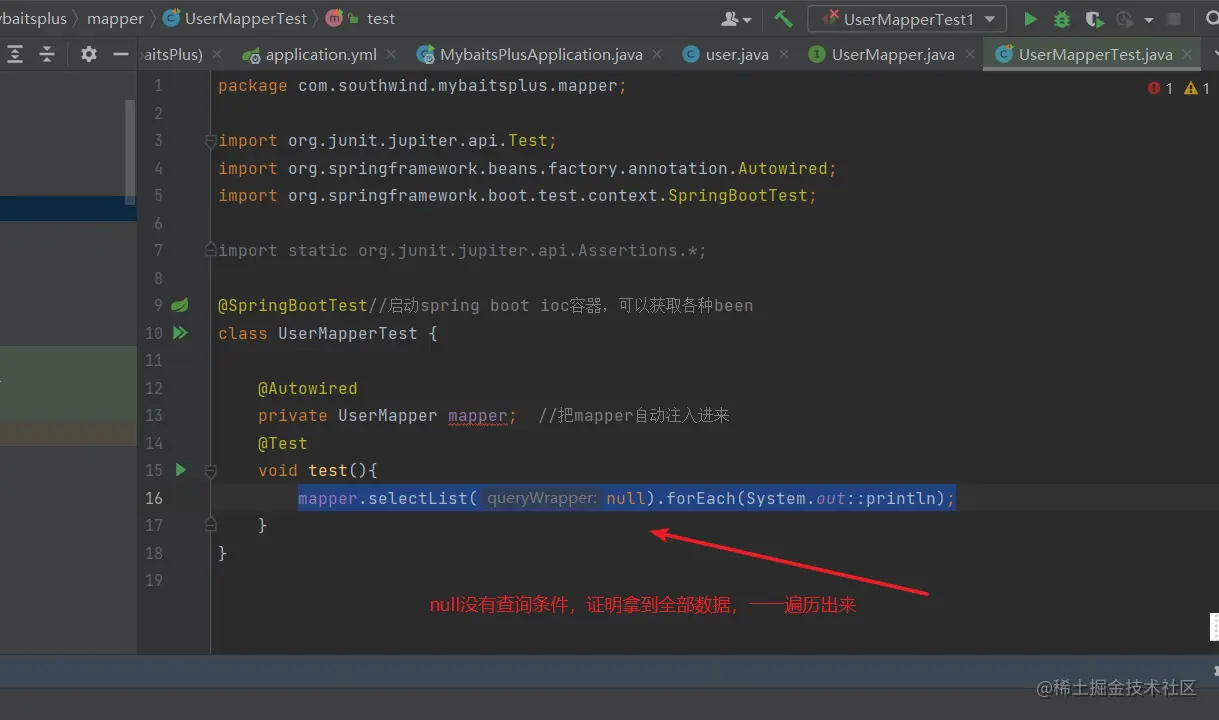Start debugging with the green bug icon

click(x=1062, y=19)
